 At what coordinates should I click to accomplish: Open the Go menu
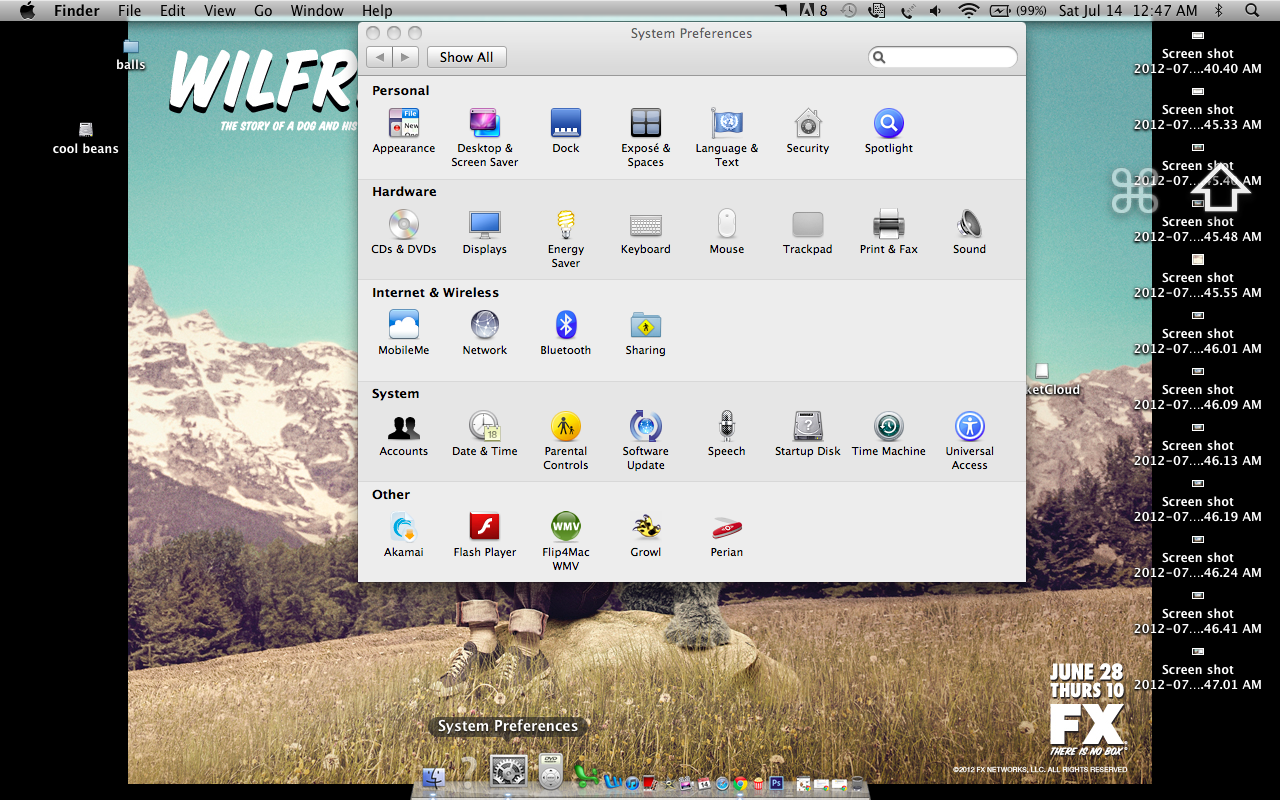263,11
